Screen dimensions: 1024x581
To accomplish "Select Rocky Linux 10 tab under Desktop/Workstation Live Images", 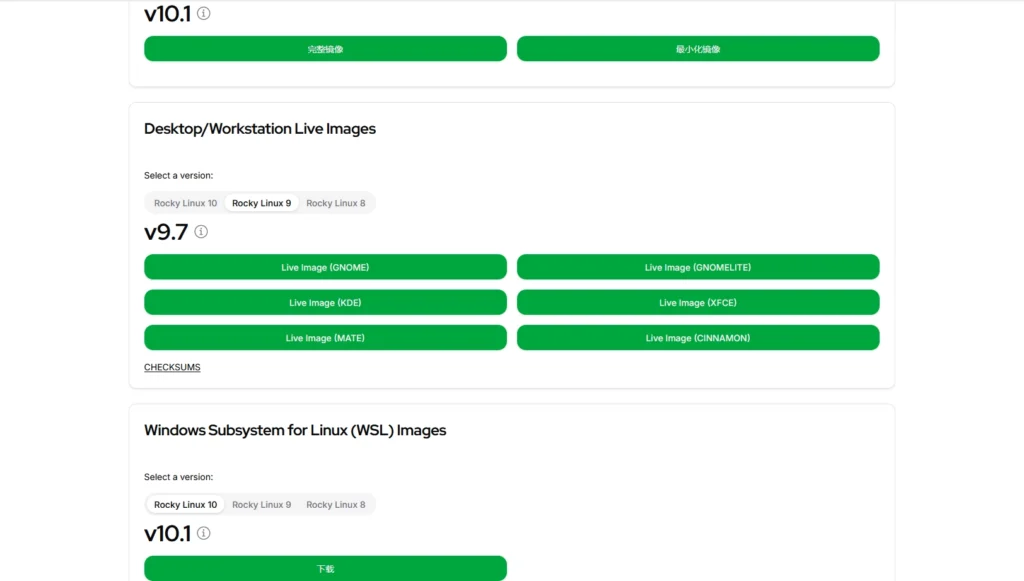I will pyautogui.click(x=185, y=203).
